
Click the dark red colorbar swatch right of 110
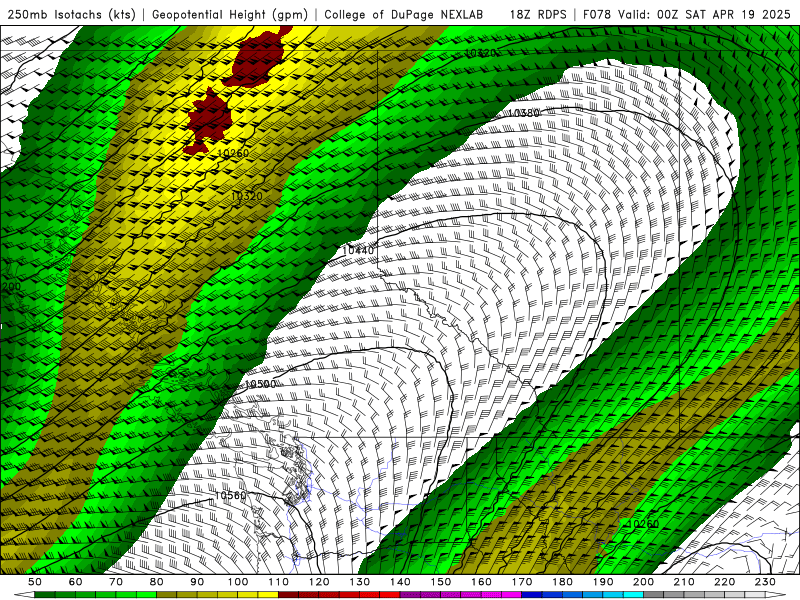288,595
